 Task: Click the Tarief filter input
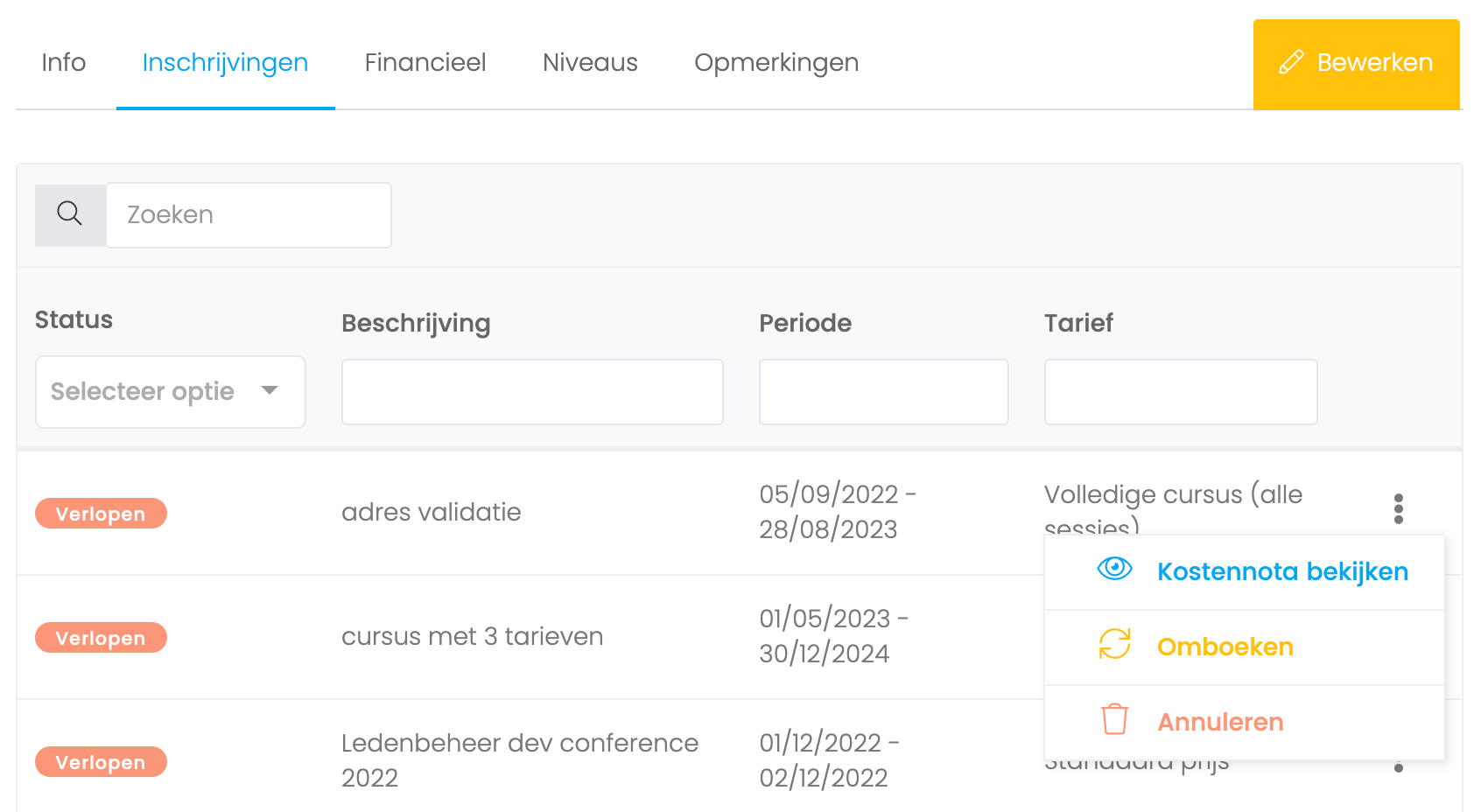point(1181,392)
